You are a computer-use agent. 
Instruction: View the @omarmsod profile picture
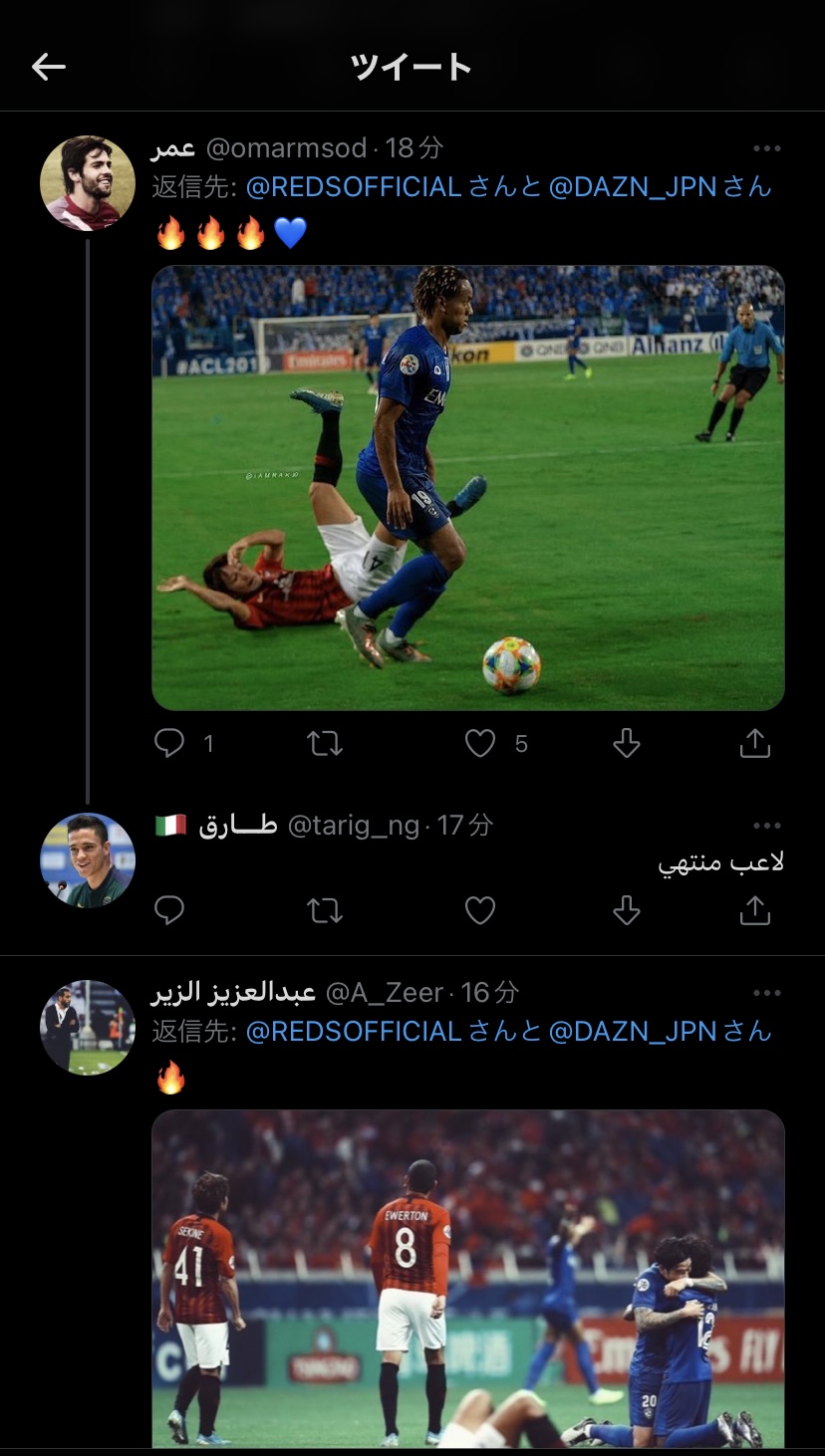click(x=88, y=183)
